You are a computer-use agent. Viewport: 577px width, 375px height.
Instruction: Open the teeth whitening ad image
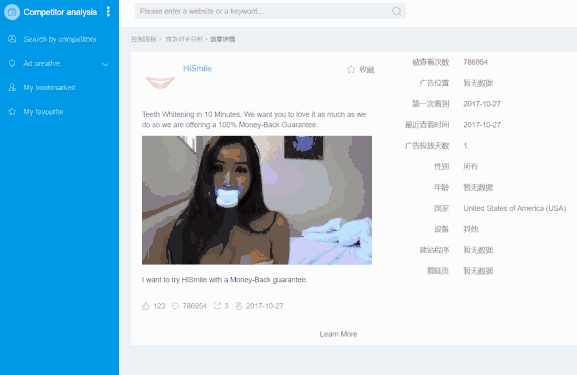tap(257, 200)
